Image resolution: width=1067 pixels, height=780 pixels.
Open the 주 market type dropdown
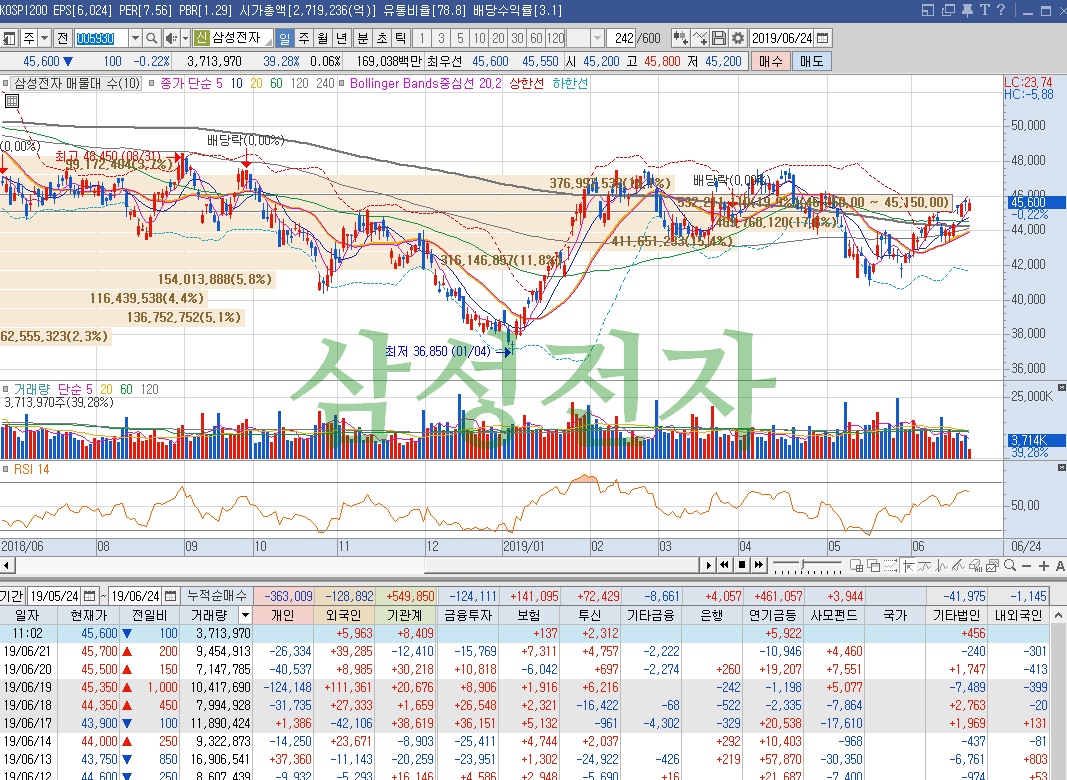45,38
